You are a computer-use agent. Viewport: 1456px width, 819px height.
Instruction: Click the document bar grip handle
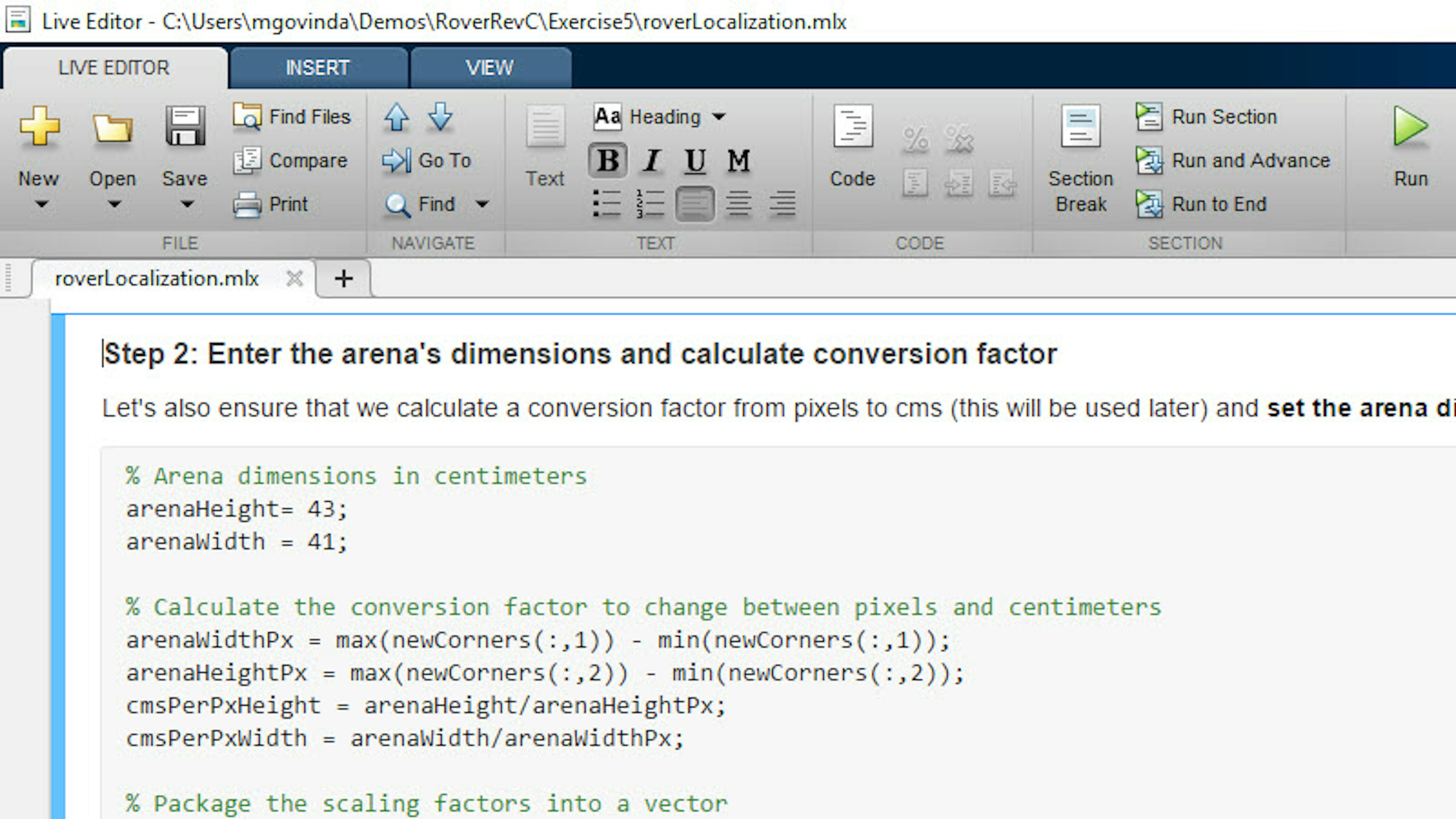point(8,278)
